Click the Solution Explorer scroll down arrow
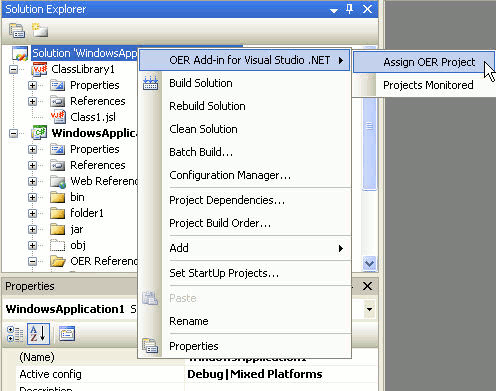The width and height of the screenshot is (496, 391). pos(369,264)
